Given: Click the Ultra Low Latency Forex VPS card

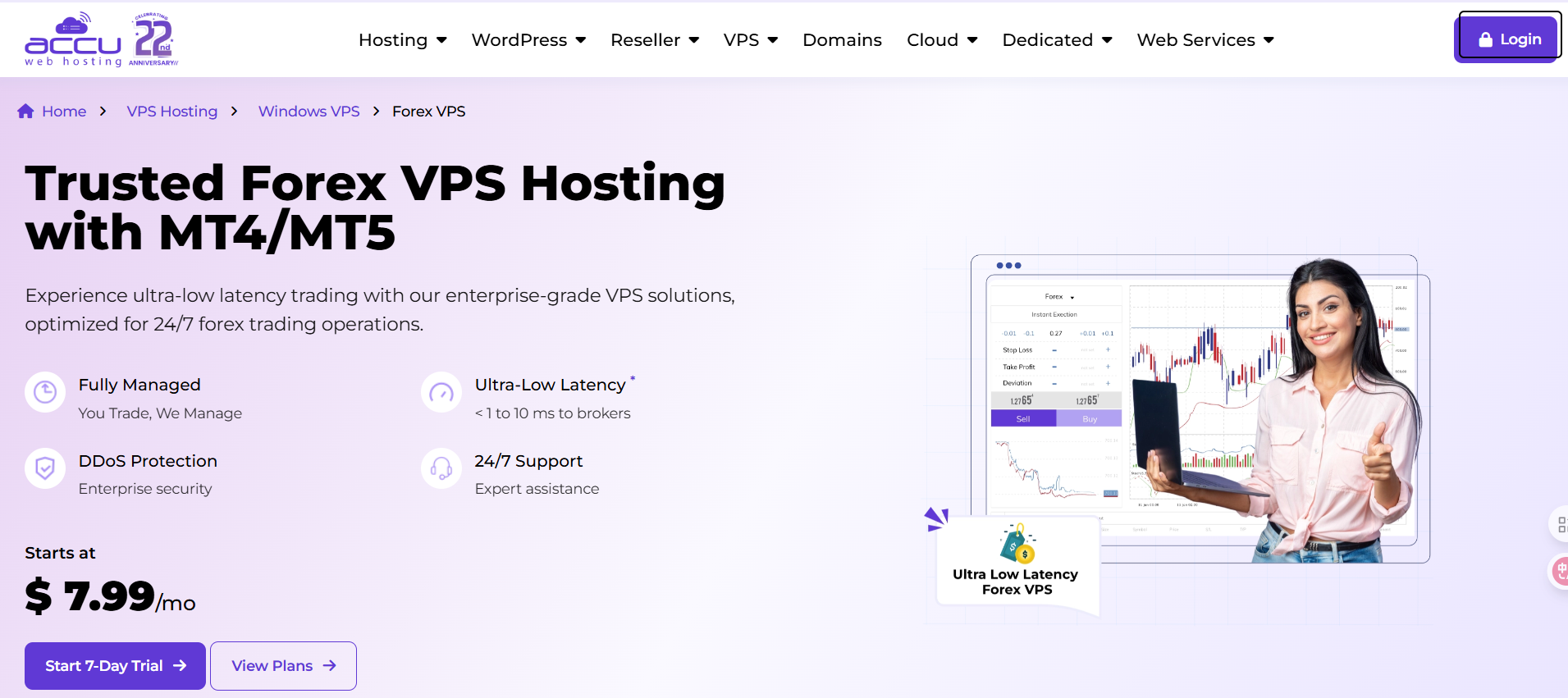Looking at the screenshot, I should [x=1017, y=566].
